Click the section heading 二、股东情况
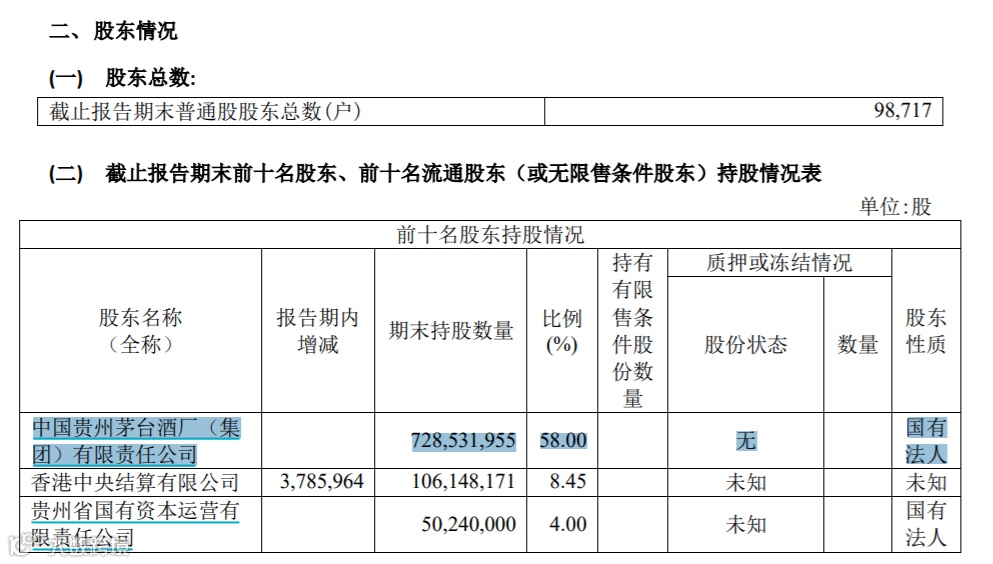The width and height of the screenshot is (993, 564). 113,30
